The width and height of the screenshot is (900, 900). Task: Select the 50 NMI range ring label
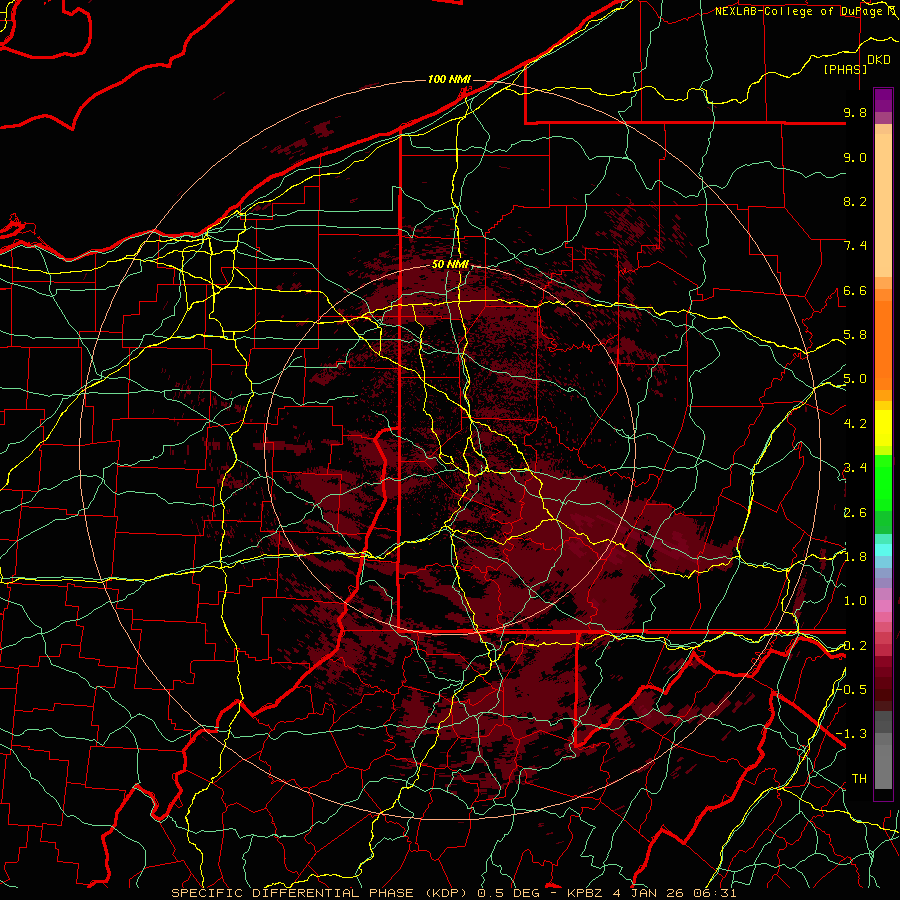[x=450, y=264]
